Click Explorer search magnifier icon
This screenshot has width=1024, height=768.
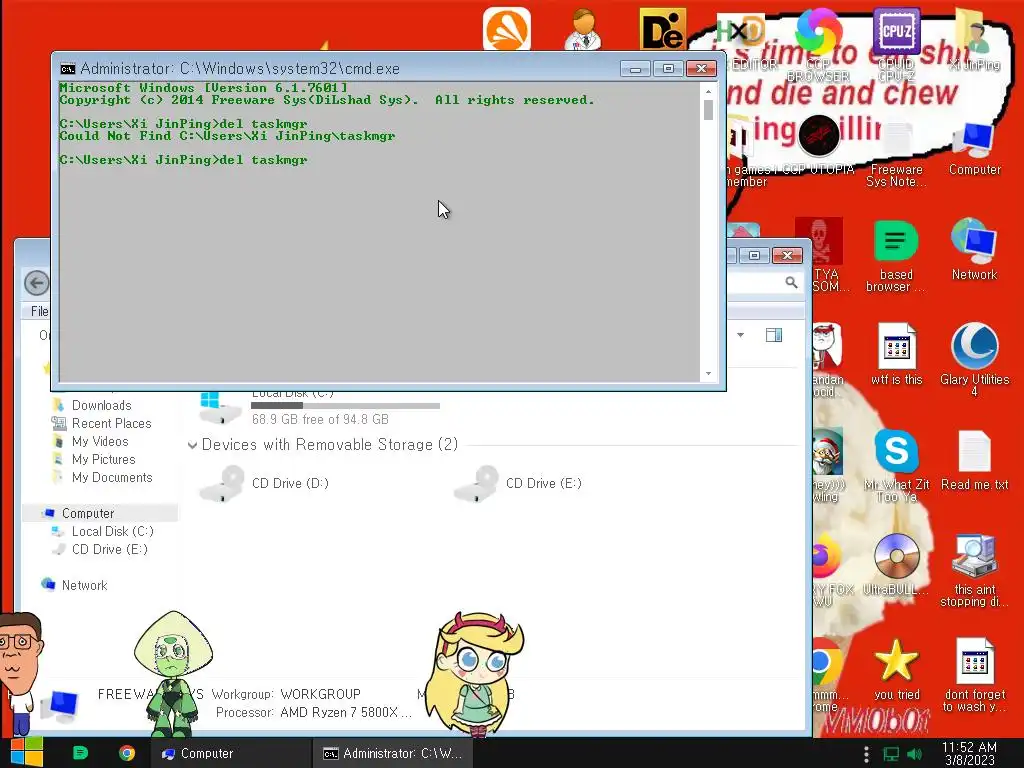click(x=791, y=282)
